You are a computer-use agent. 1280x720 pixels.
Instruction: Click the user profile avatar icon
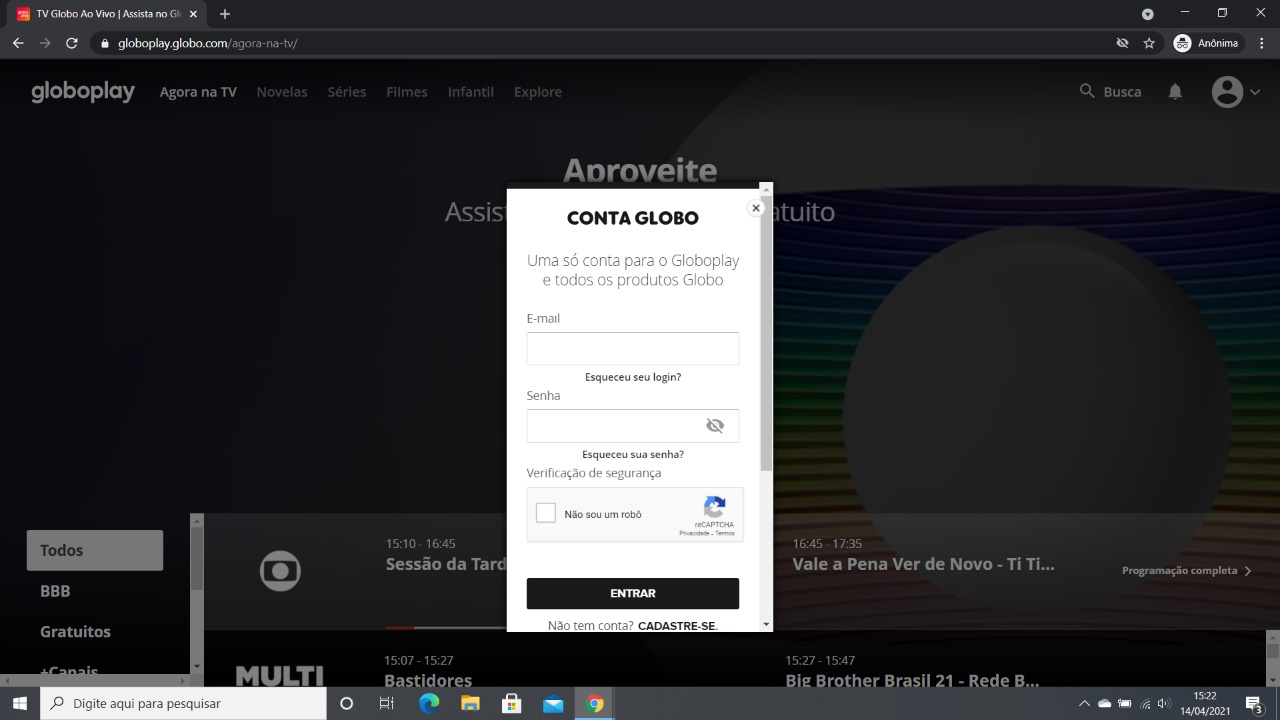point(1227,92)
